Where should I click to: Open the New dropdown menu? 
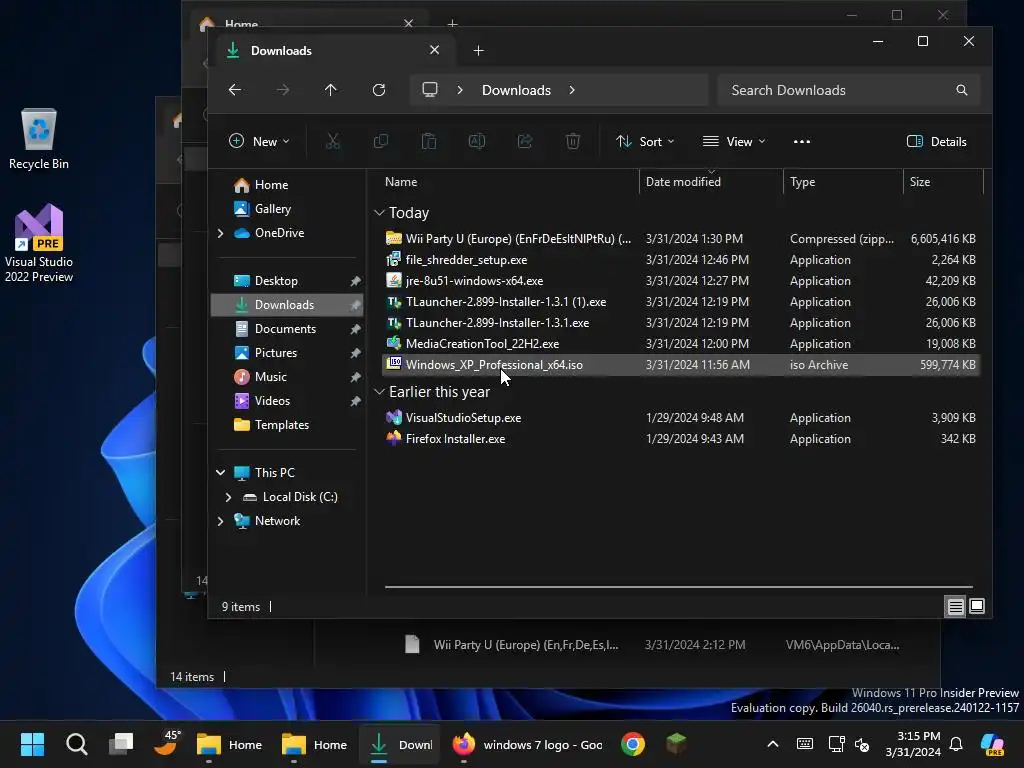pos(259,141)
